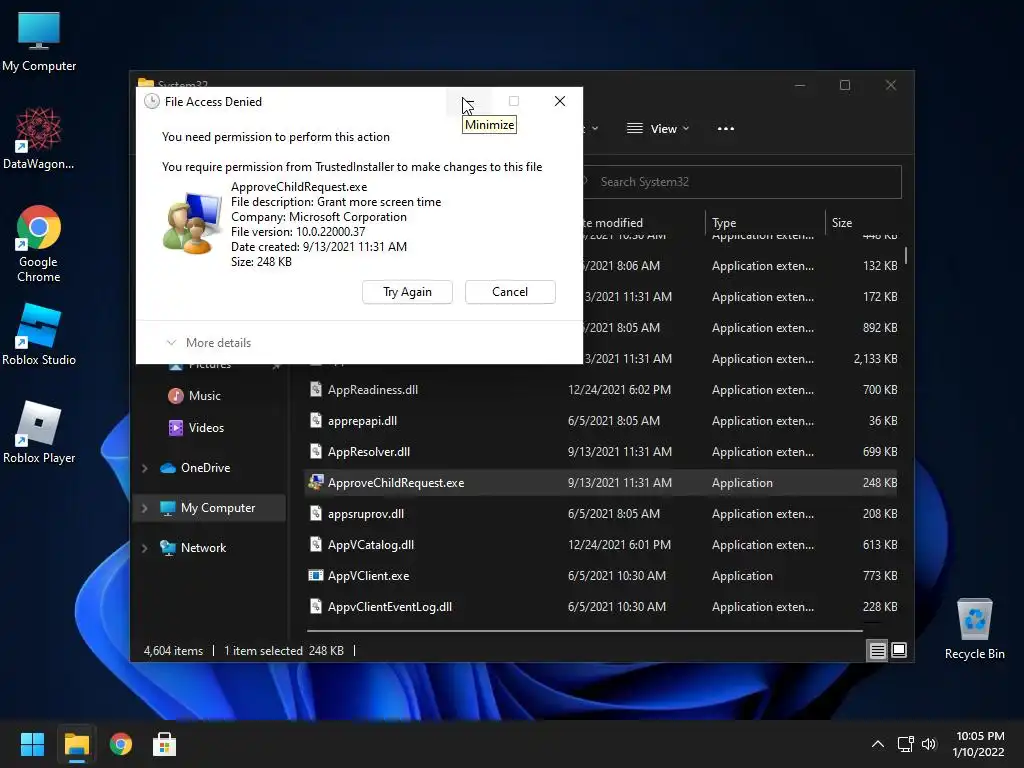Click the 892 KB size cell
The image size is (1024, 768).
(880, 328)
